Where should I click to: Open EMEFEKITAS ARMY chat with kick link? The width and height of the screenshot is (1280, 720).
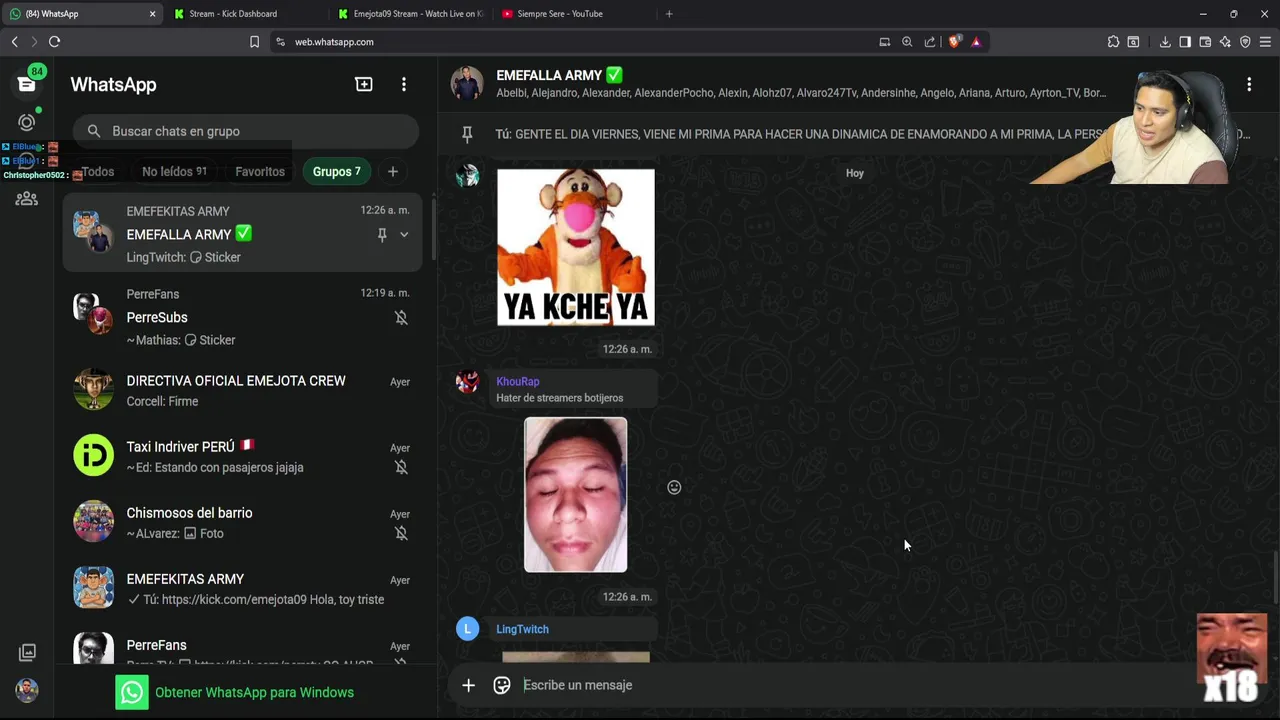[x=242, y=588]
